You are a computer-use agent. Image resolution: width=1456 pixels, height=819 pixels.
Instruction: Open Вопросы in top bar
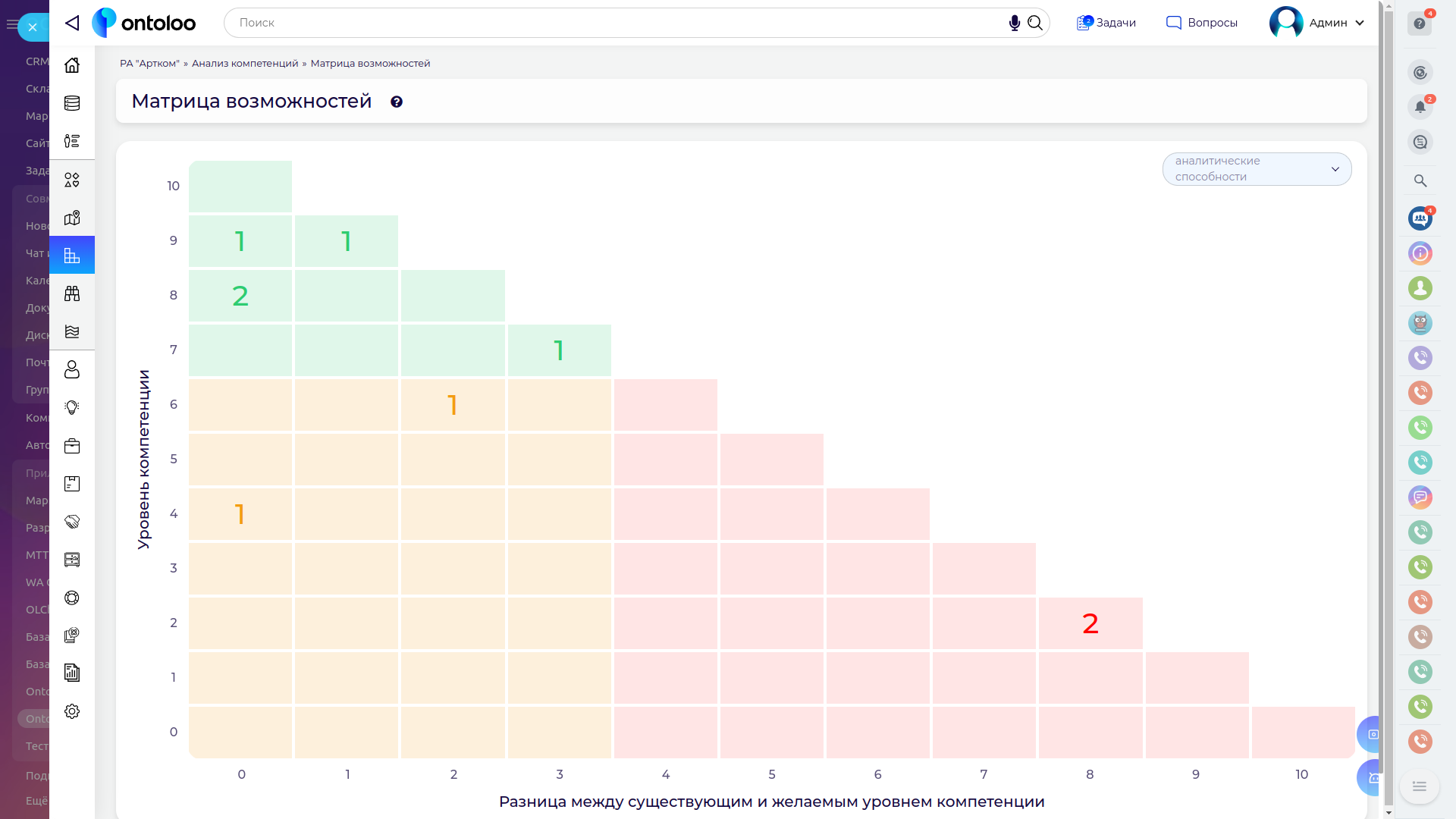tap(1202, 23)
